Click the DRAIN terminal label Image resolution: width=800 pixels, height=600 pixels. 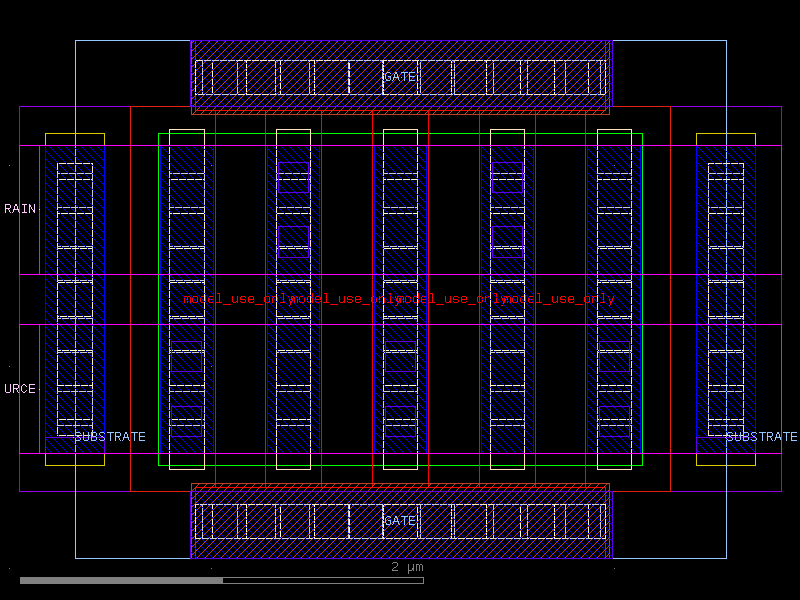(x=18, y=208)
